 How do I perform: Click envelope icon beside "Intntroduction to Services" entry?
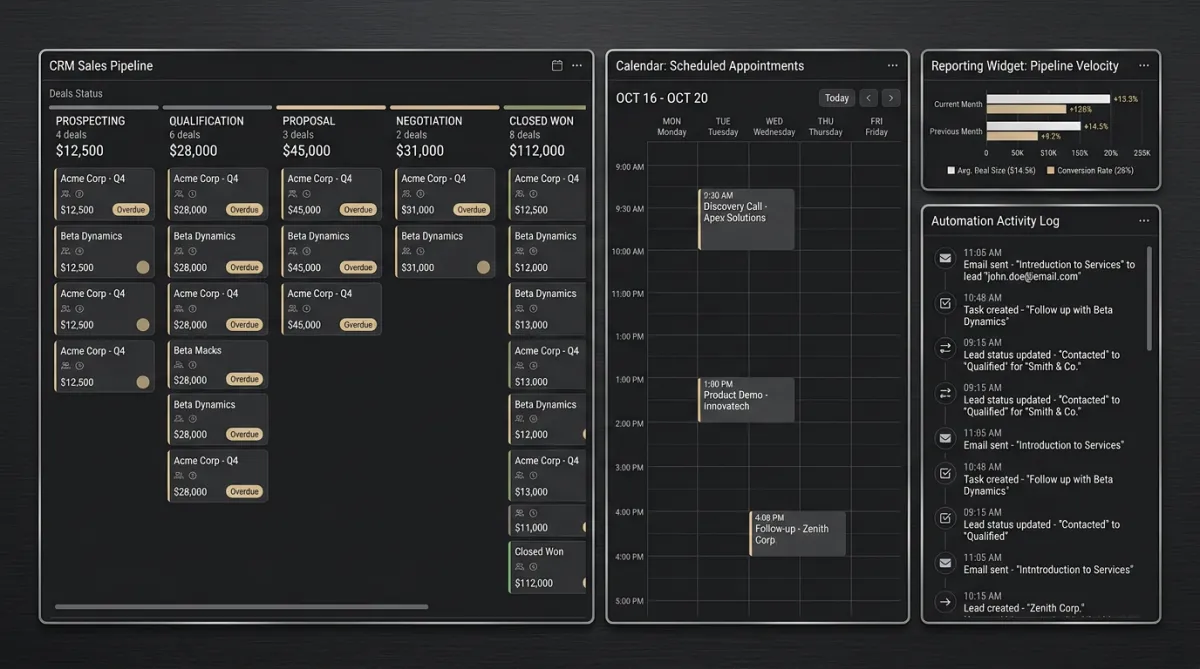pos(945,563)
